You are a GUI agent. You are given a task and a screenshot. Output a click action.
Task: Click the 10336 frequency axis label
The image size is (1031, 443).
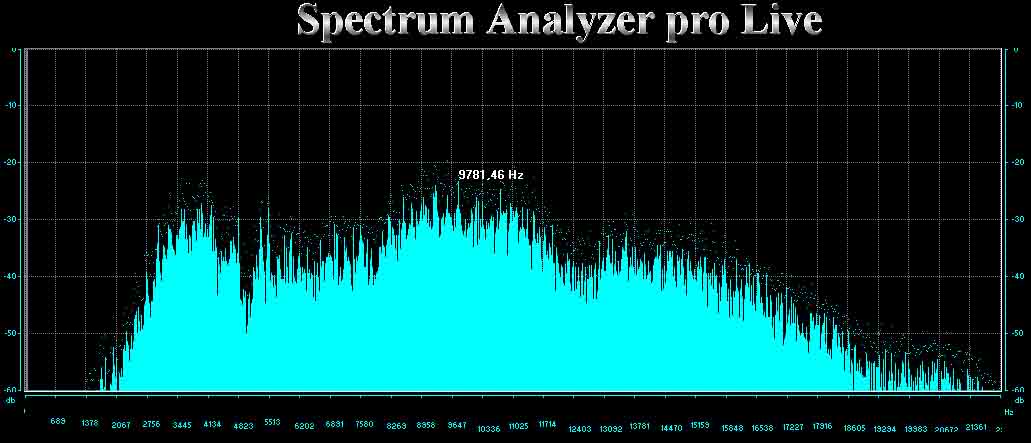(489, 429)
